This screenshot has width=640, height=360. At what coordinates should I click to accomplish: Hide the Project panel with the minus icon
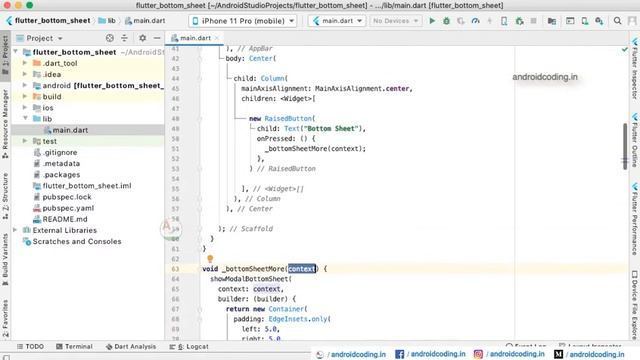click(157, 38)
